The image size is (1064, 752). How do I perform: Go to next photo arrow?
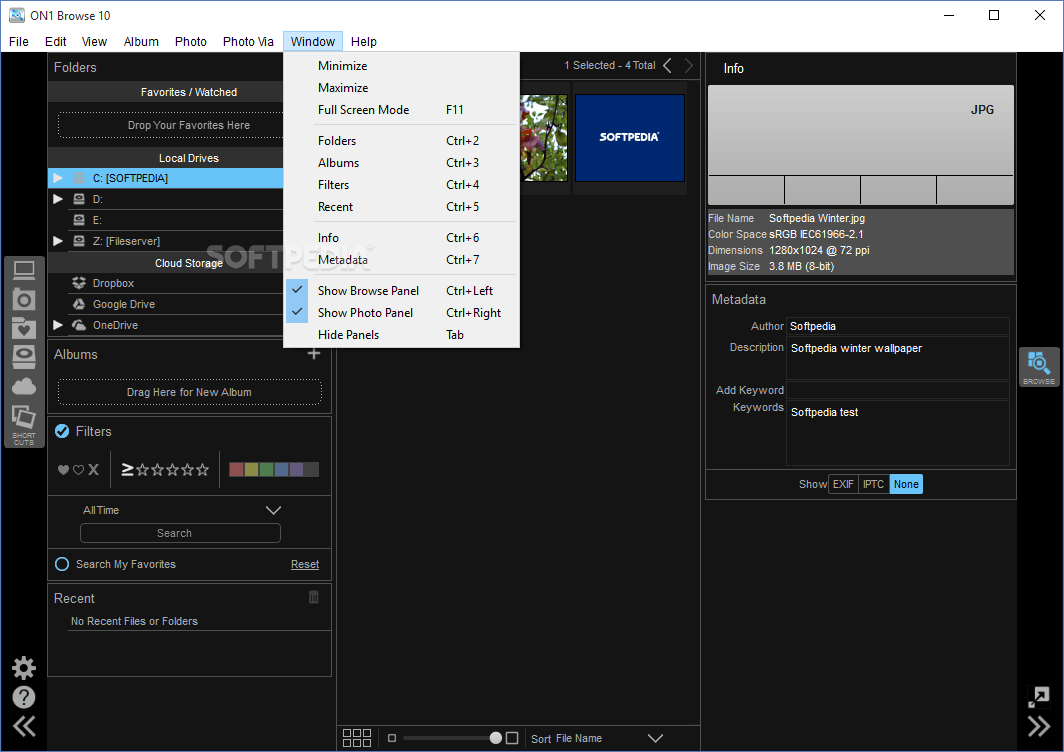689,65
